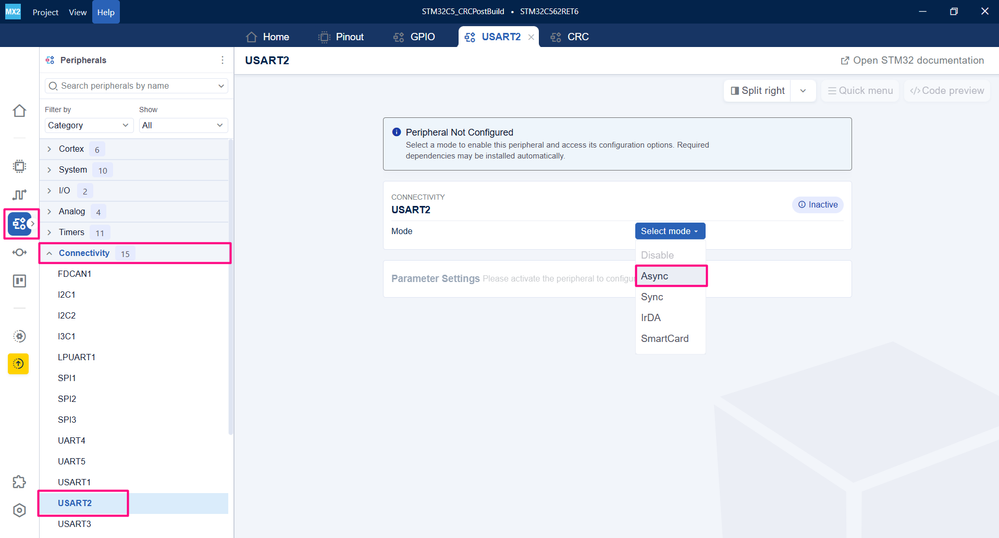Expand the Analog category
The width and height of the screenshot is (999, 538).
click(x=134, y=212)
